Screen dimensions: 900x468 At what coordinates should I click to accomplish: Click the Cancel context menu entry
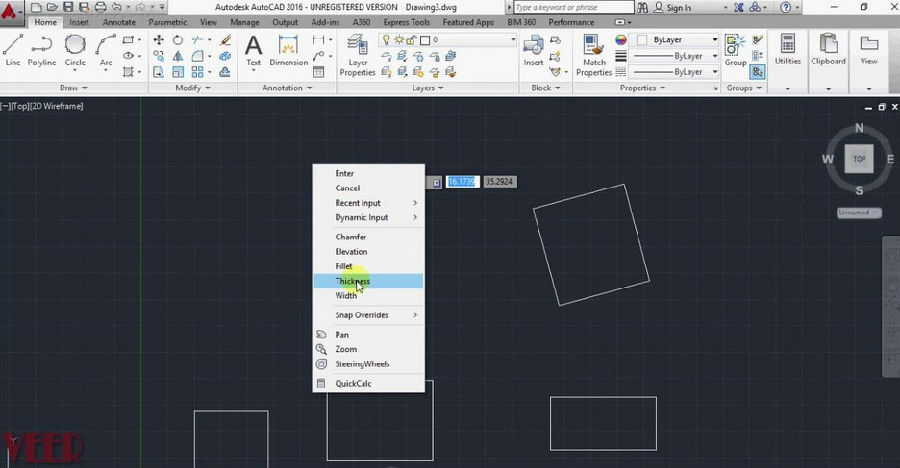tap(368, 188)
